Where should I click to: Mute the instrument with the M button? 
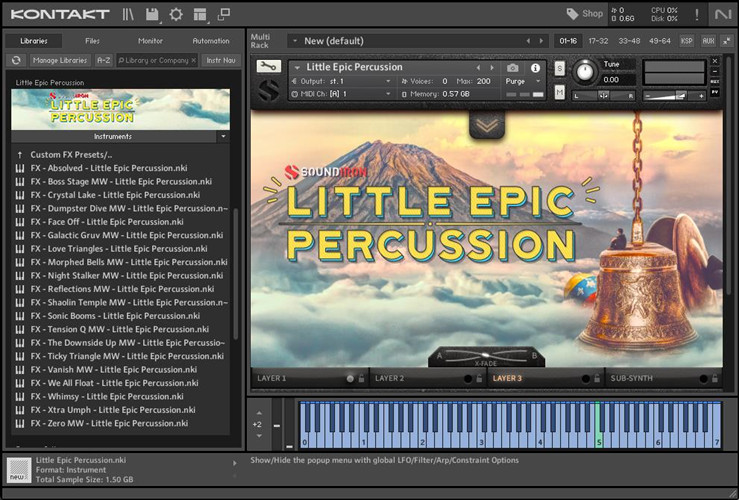click(559, 92)
